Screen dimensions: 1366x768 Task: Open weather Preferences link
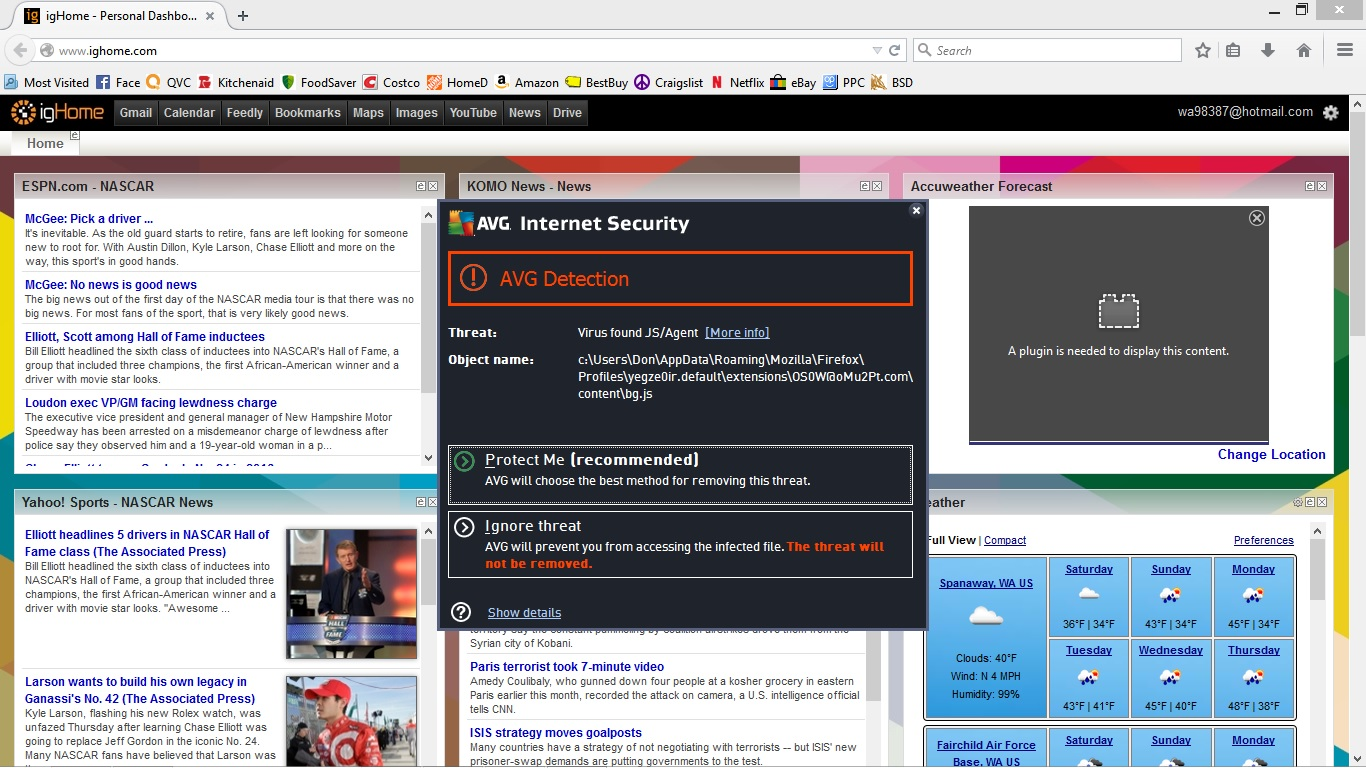pos(1263,540)
